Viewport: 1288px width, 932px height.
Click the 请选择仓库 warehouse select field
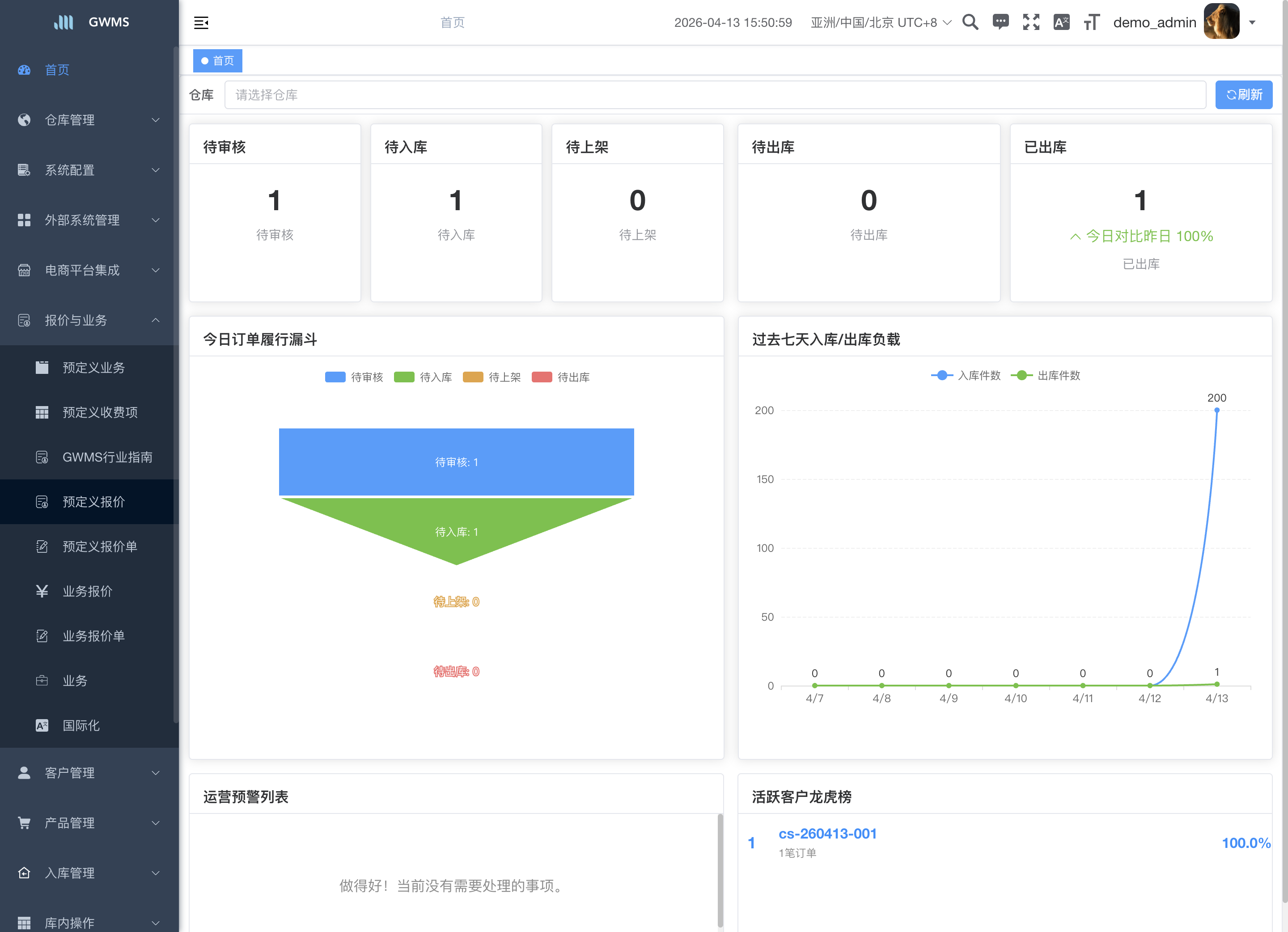pos(716,95)
